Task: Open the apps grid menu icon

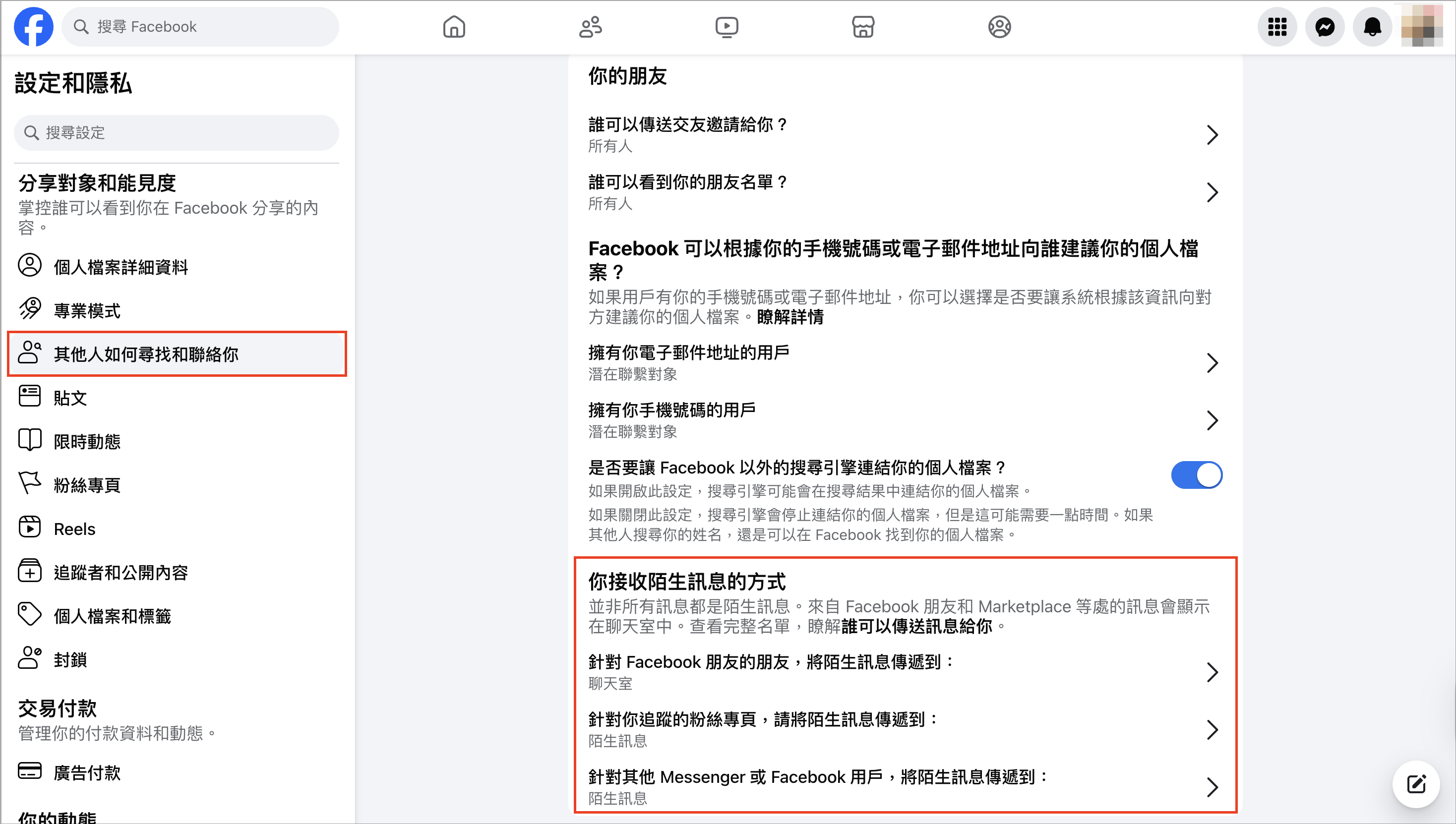Action: pos(1277,27)
